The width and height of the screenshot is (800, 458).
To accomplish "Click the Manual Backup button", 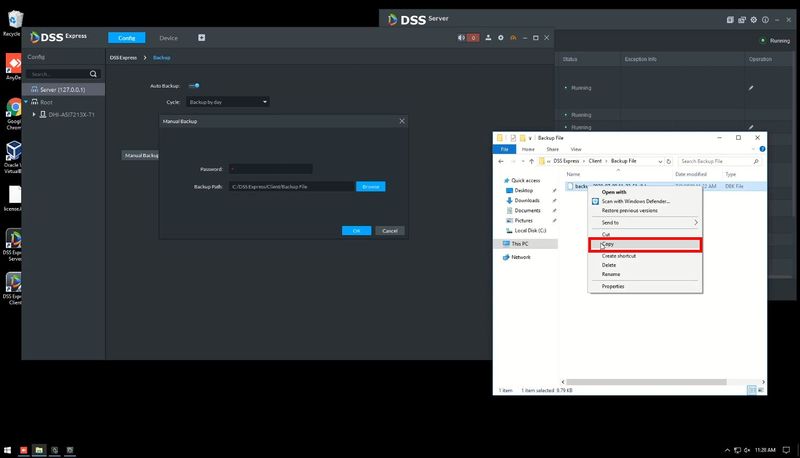I will click(140, 155).
